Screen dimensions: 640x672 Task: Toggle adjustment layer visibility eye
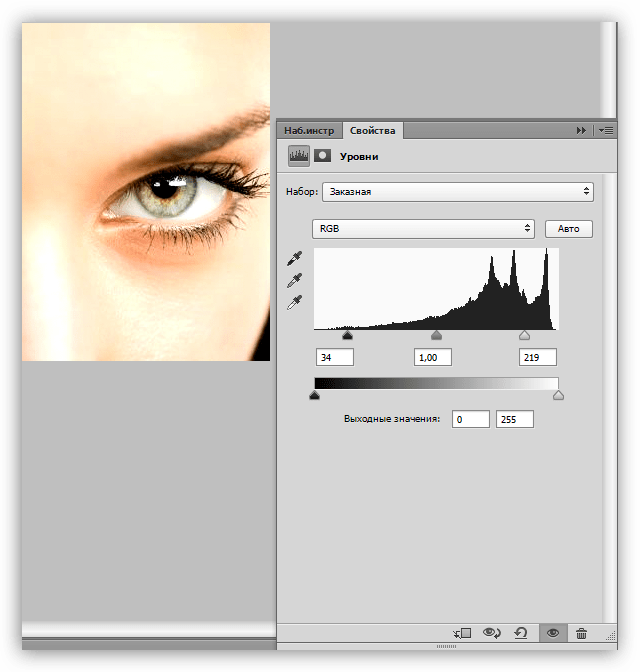click(553, 633)
